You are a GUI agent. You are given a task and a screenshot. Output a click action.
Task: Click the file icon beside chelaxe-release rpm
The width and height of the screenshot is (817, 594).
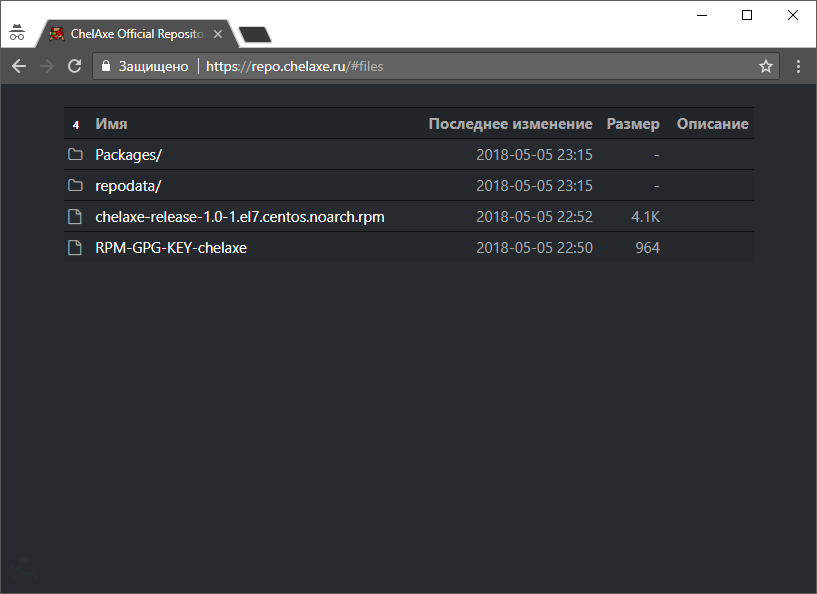(74, 217)
